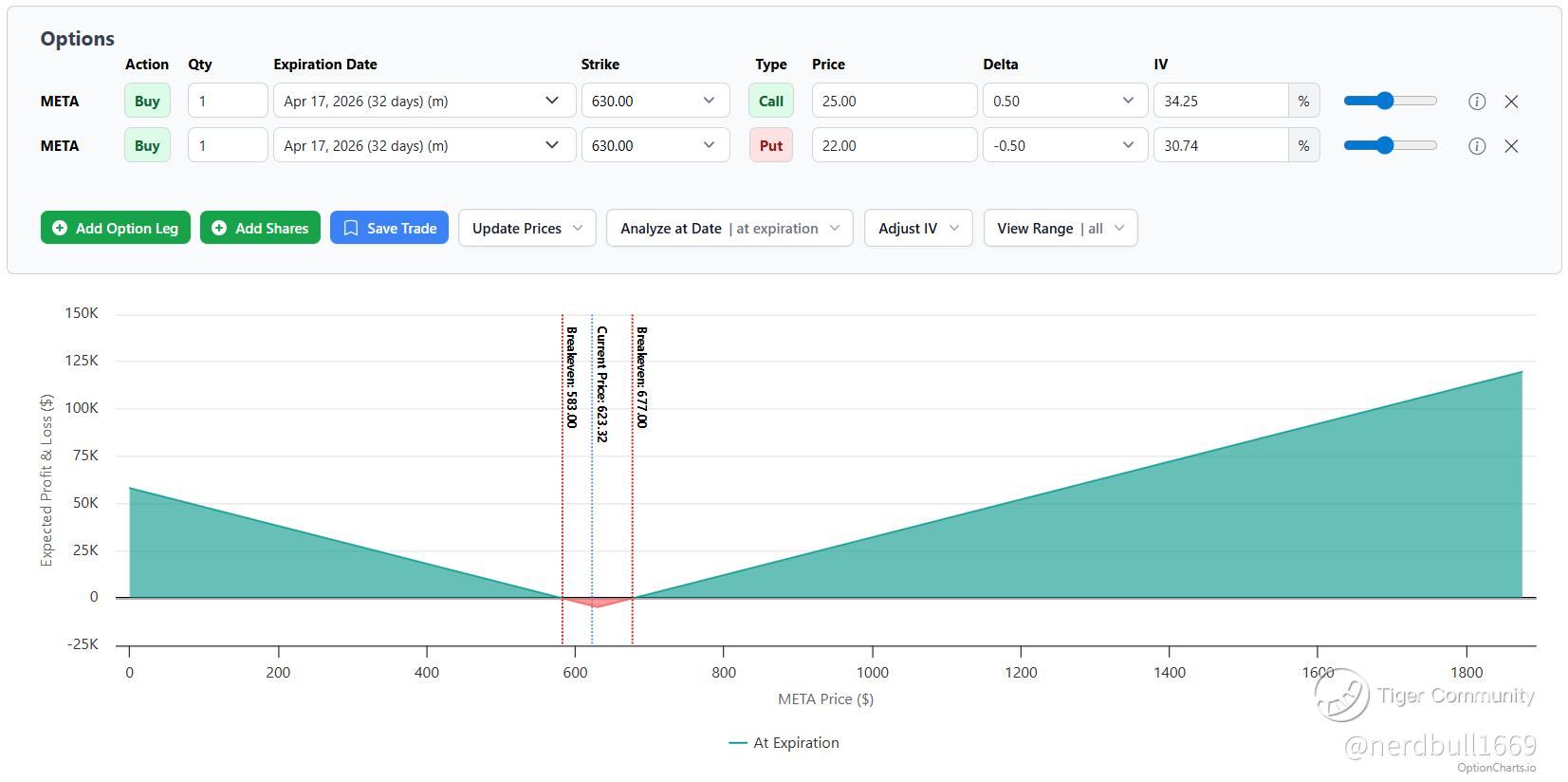Expand the Adjust IV menu

(917, 229)
